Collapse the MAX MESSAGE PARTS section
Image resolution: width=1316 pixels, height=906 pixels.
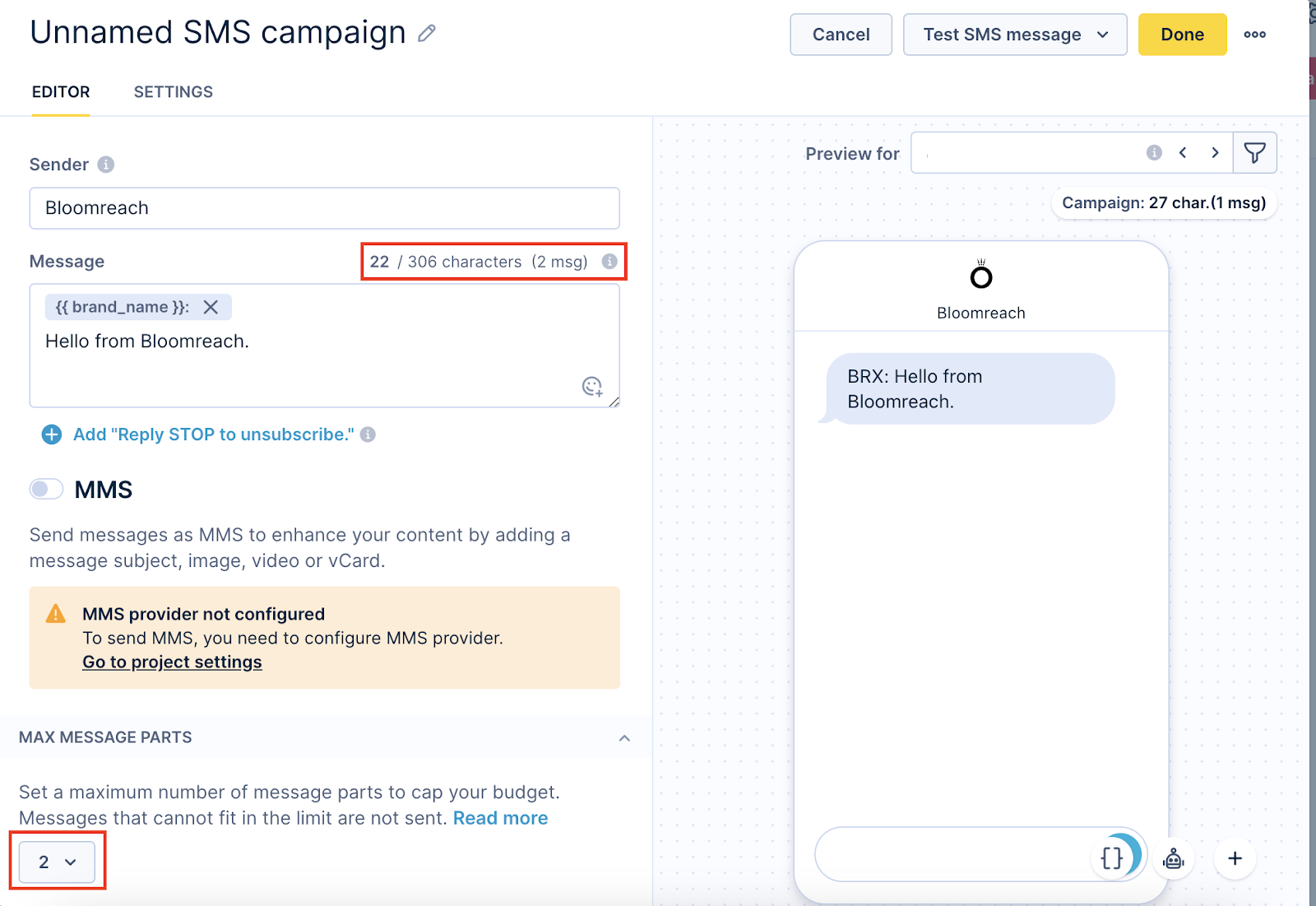[624, 737]
